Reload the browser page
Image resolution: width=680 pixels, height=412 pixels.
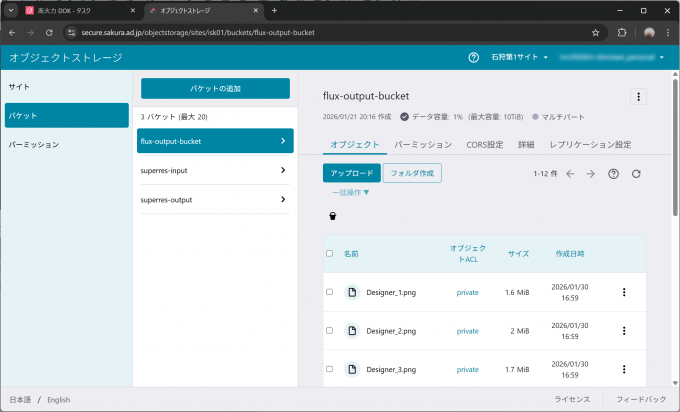click(52, 32)
